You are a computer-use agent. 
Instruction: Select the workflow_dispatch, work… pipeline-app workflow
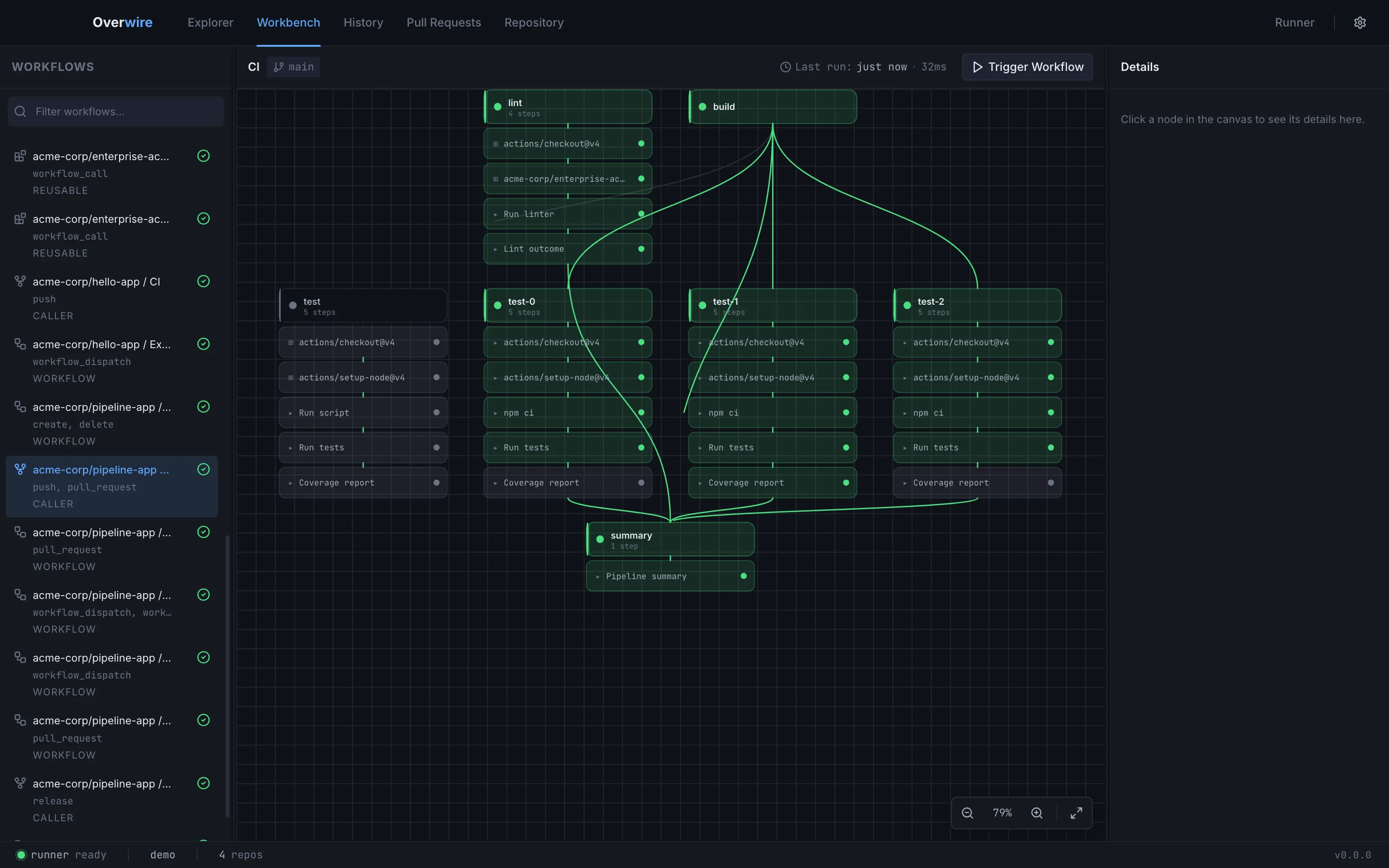(x=112, y=612)
